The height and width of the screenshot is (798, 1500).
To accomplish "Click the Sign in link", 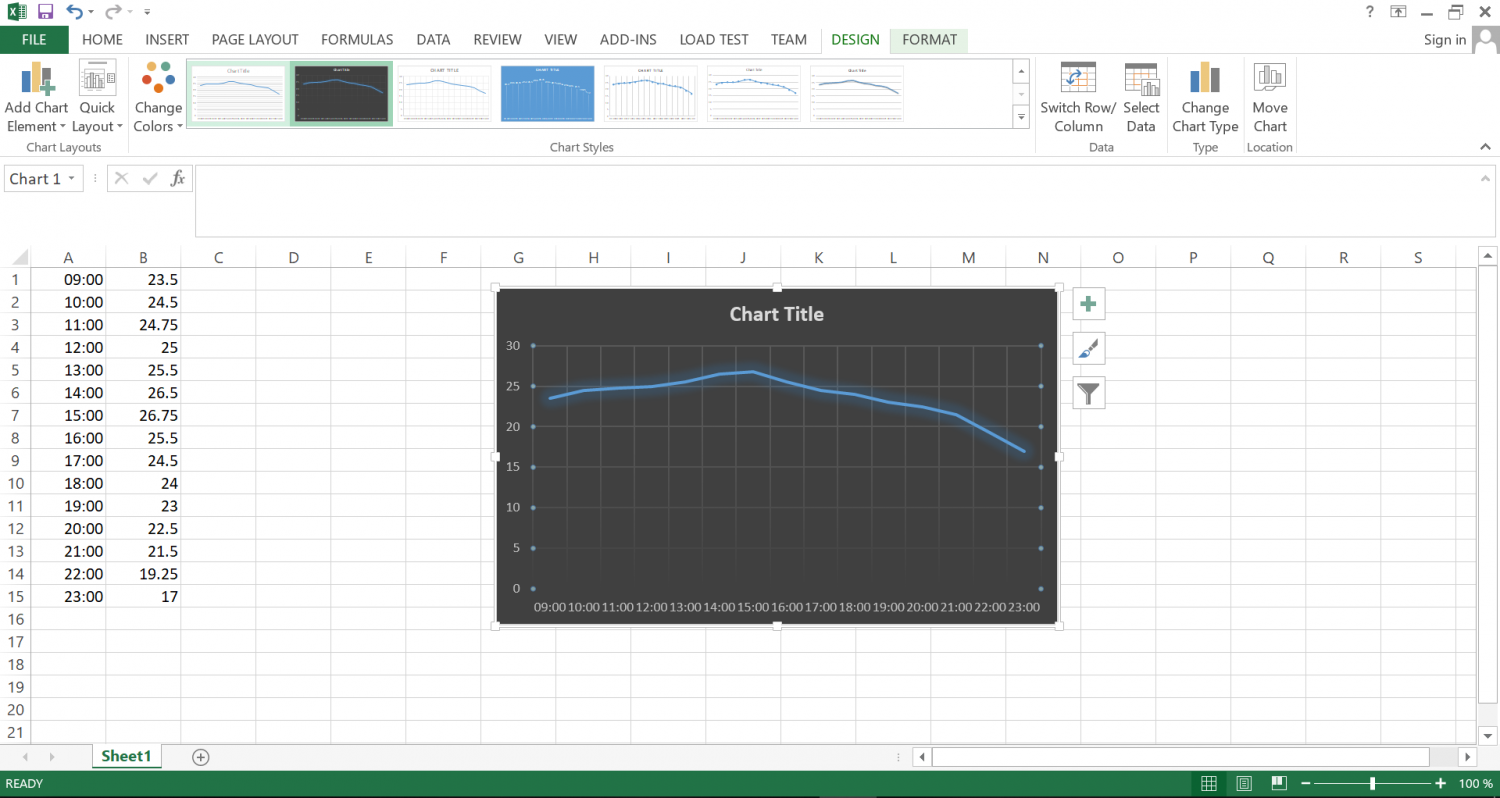I will 1444,39.
